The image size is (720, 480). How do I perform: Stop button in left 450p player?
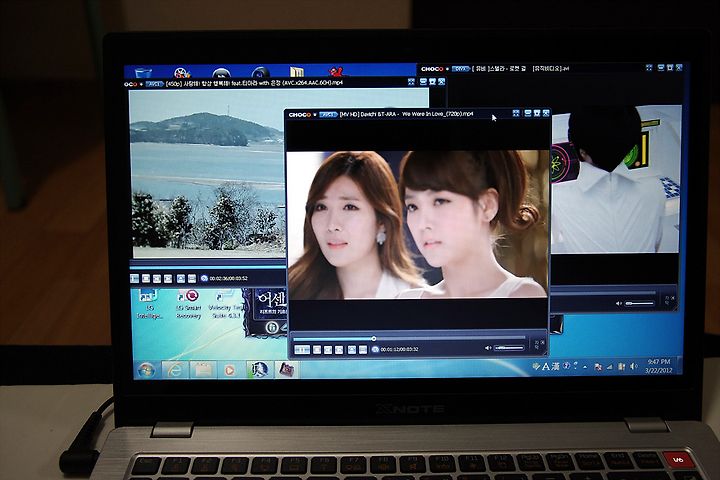click(x=146, y=279)
